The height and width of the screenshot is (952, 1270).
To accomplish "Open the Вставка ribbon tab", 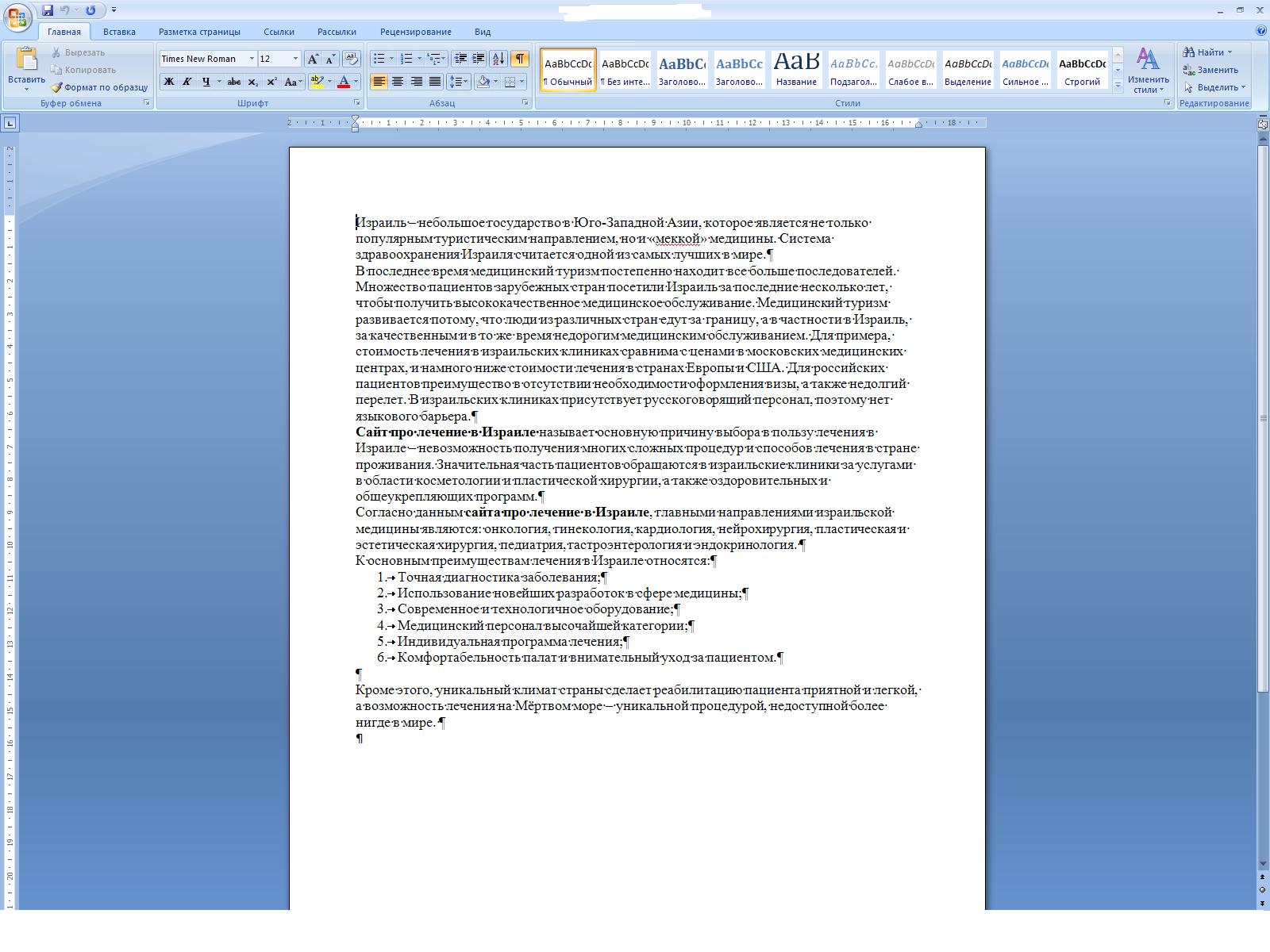I will coord(119,32).
